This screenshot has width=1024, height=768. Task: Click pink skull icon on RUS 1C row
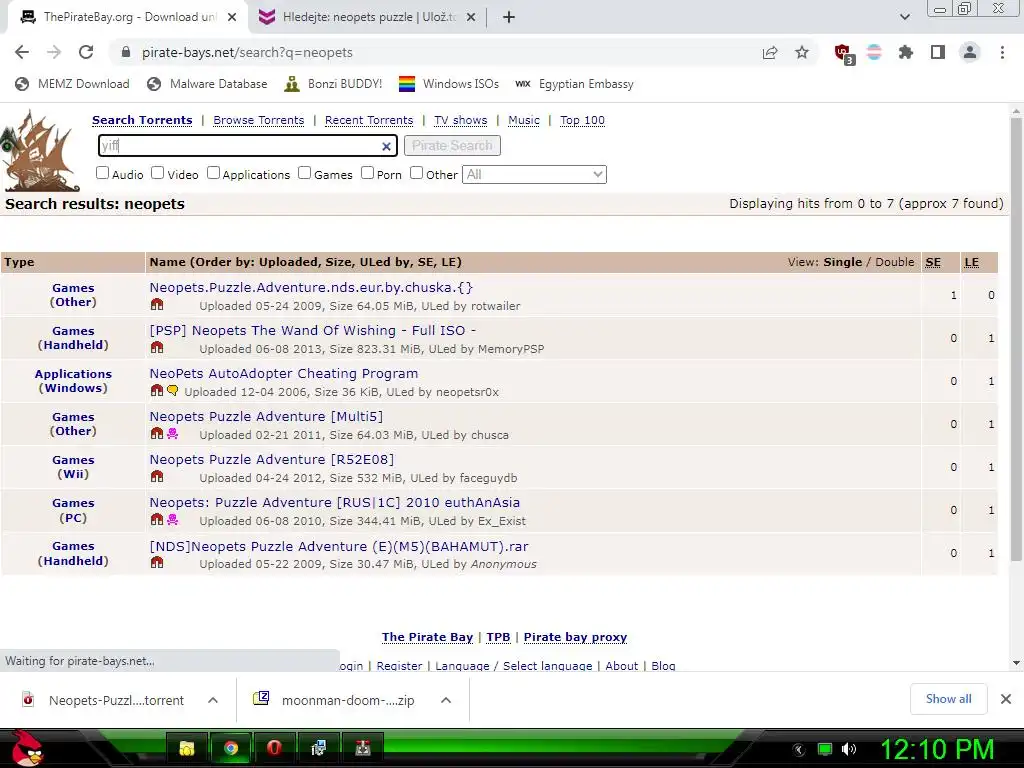[x=172, y=520]
